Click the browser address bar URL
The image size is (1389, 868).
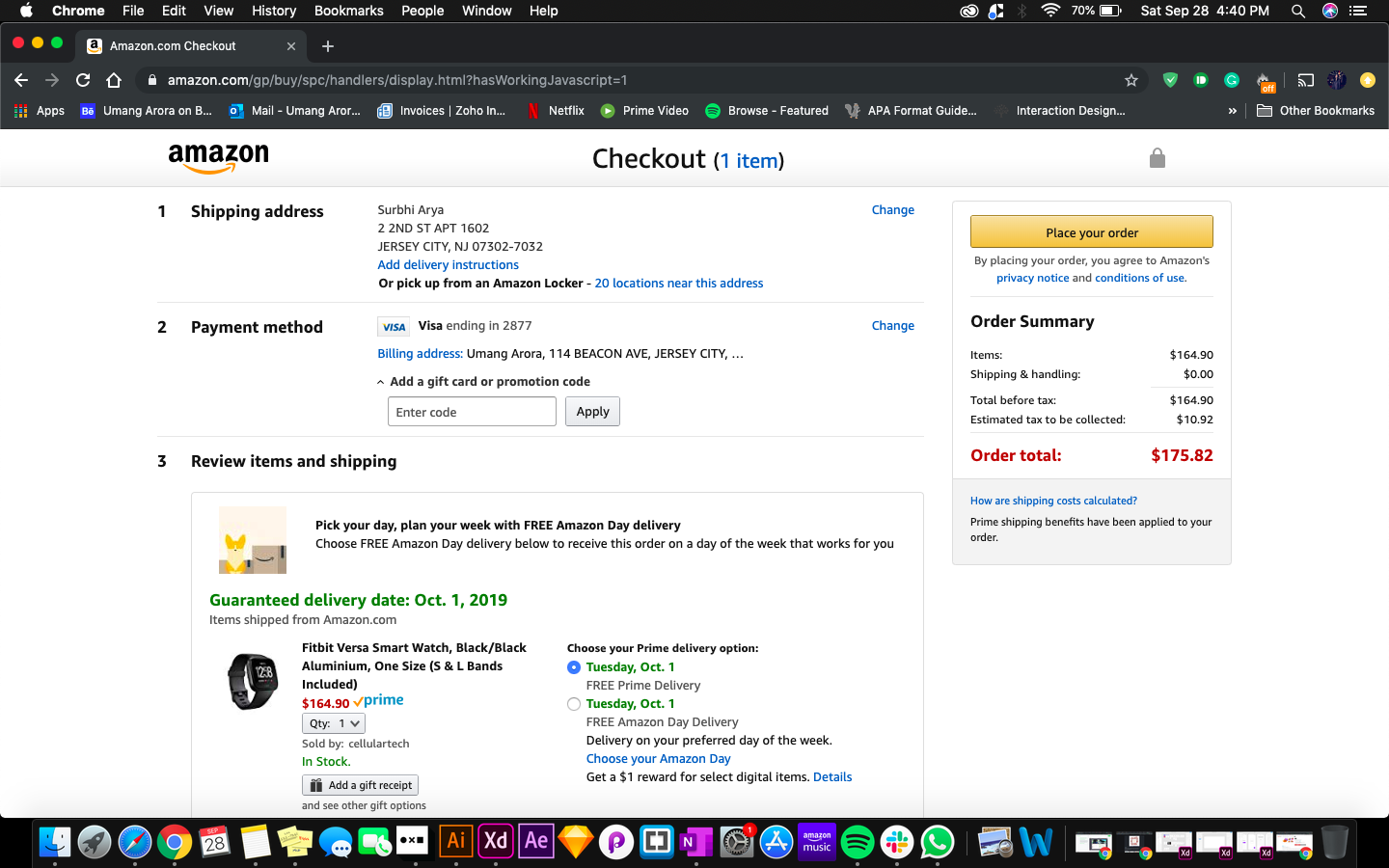point(397,80)
